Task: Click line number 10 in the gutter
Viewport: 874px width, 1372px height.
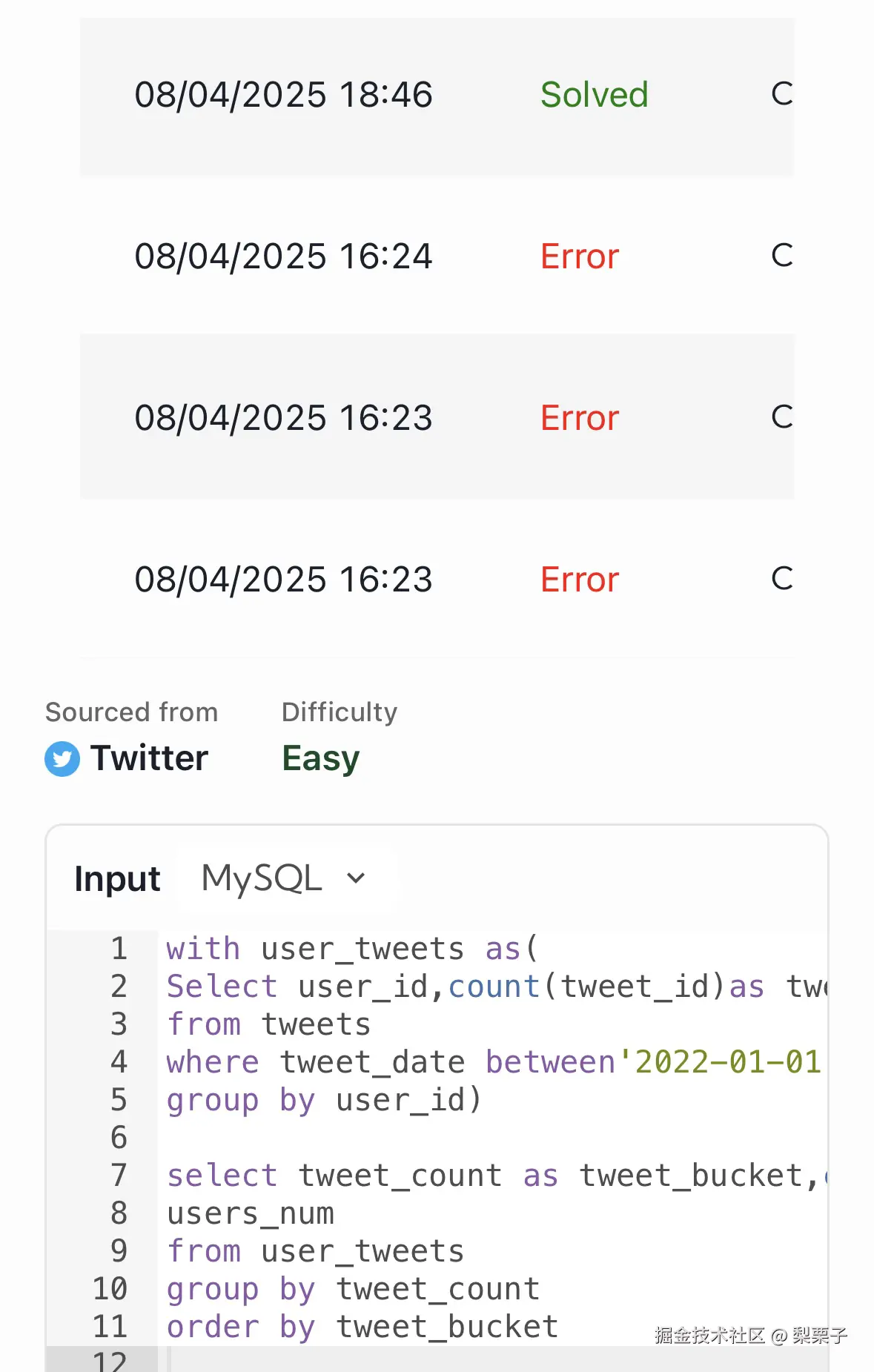Action: (x=110, y=1289)
